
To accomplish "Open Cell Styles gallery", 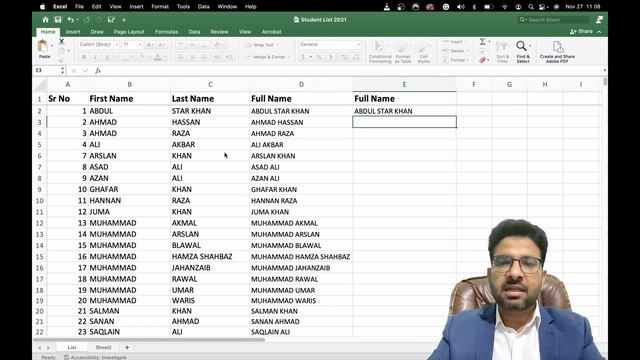I will (424, 52).
